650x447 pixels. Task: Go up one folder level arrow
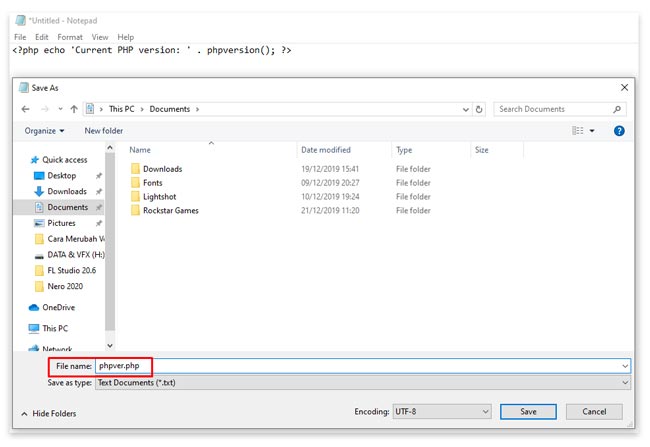pyautogui.click(x=74, y=109)
